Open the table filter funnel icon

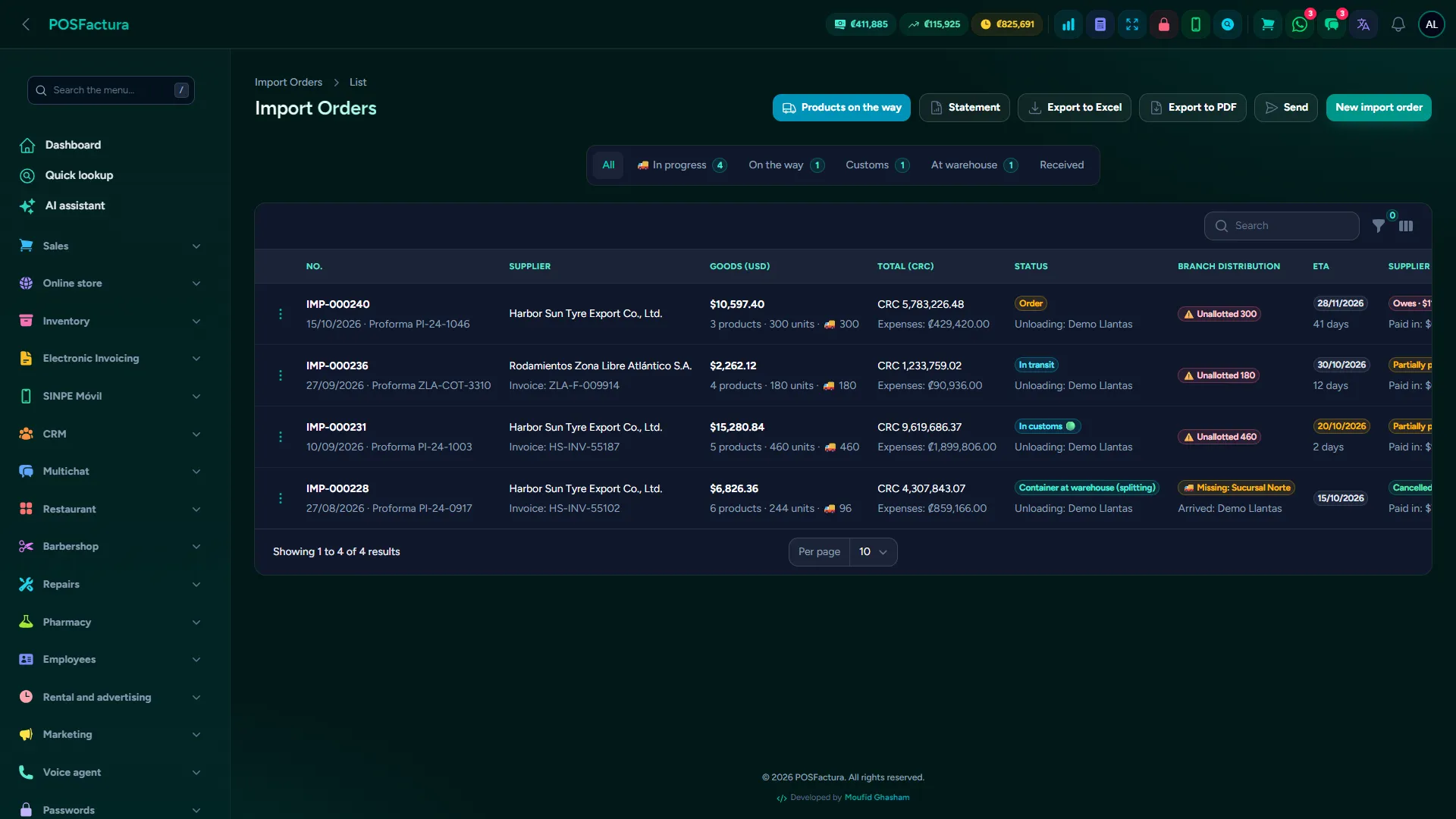click(1379, 226)
